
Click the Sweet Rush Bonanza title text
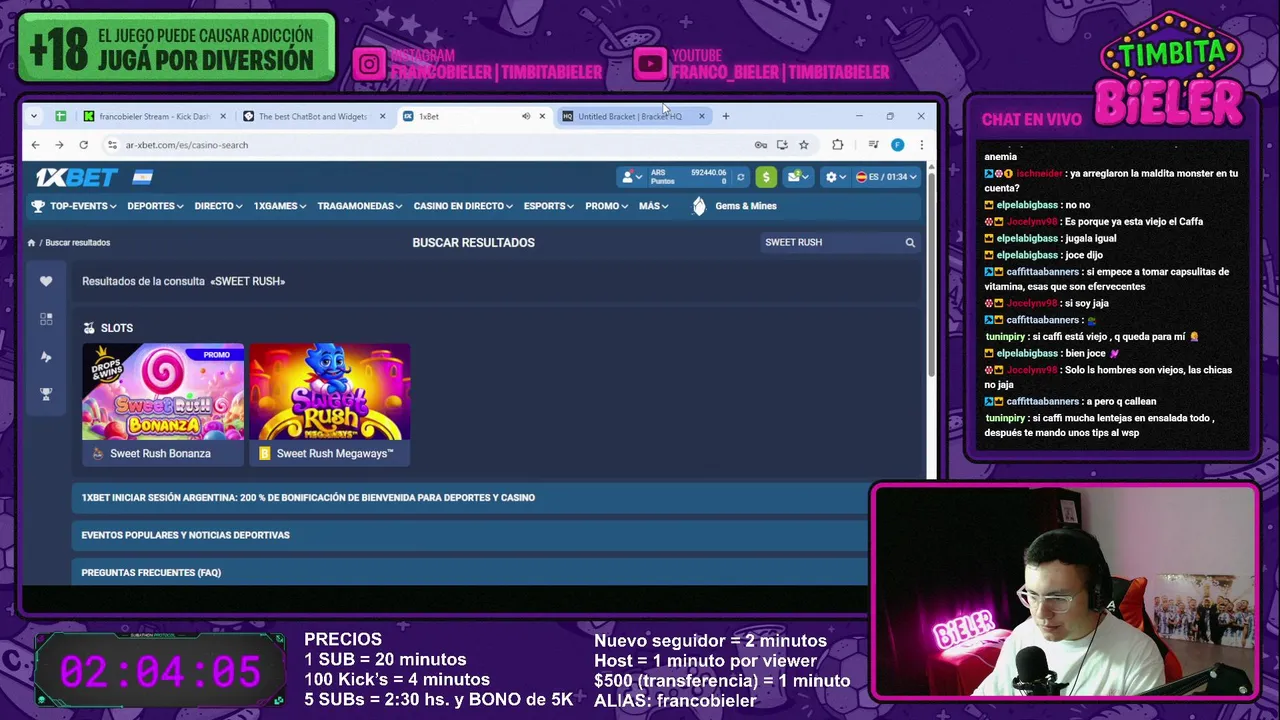point(160,454)
